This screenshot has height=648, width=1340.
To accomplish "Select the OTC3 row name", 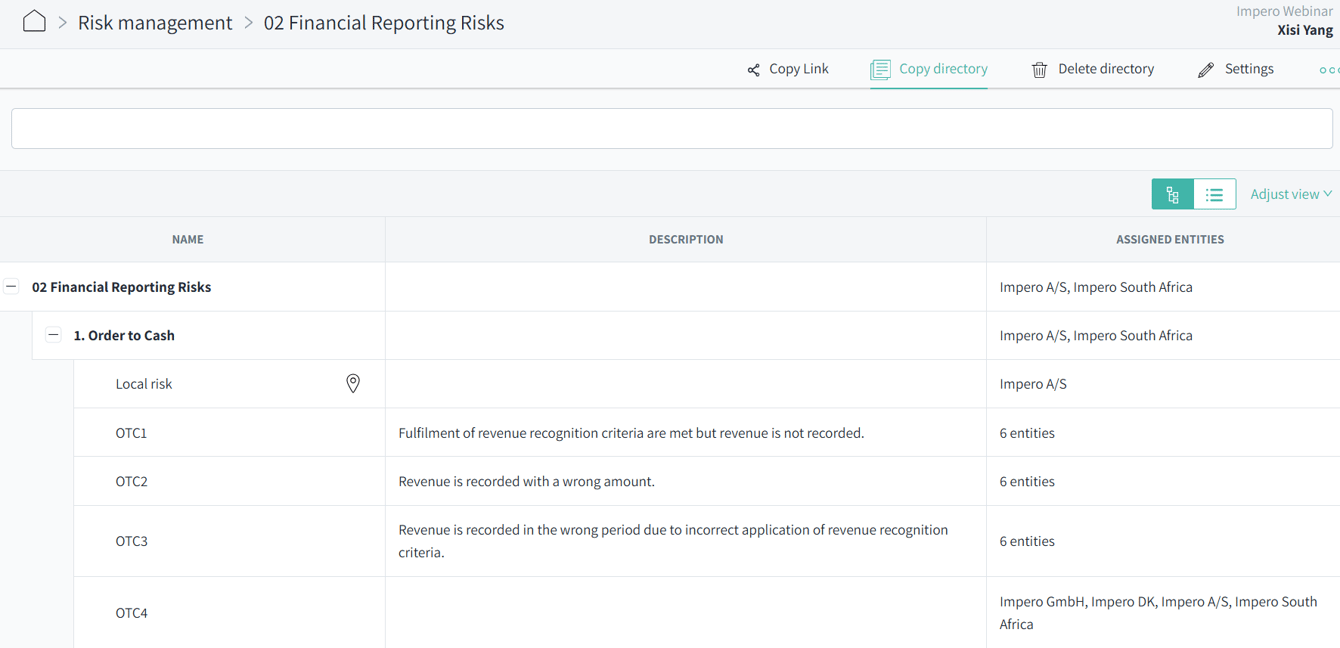I will pos(131,541).
